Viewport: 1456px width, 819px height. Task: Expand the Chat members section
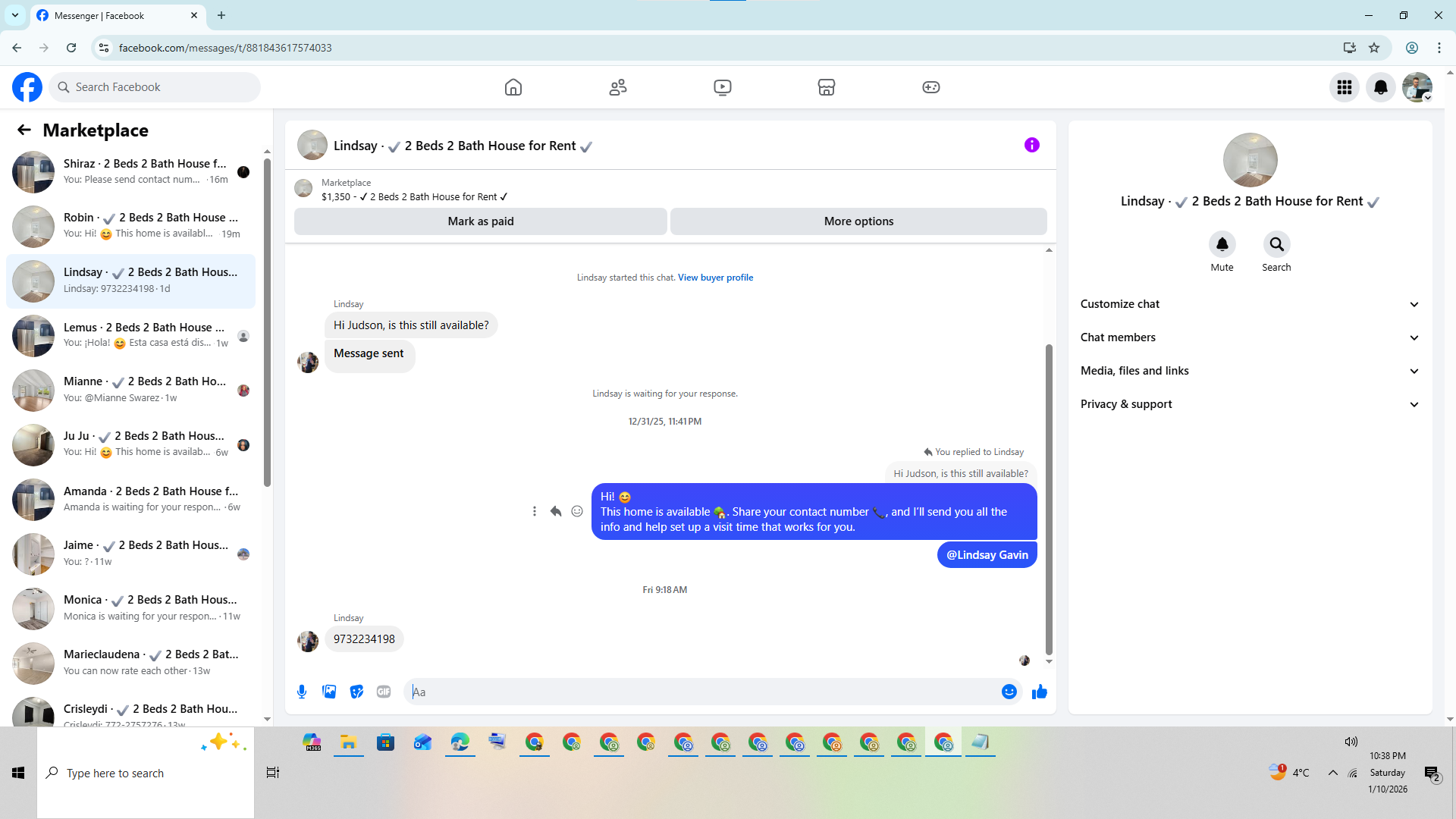[x=1249, y=337]
